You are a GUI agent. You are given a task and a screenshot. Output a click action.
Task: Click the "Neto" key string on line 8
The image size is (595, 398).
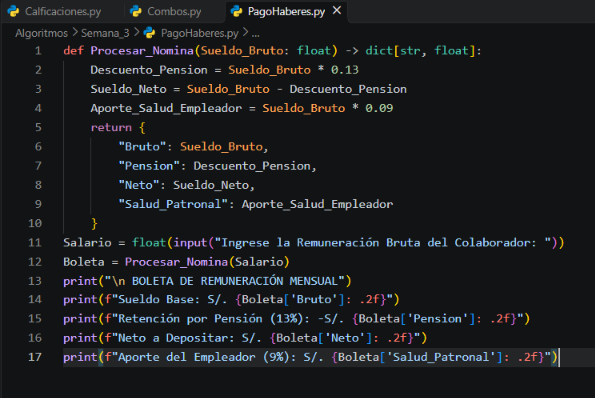pyautogui.click(x=139, y=185)
